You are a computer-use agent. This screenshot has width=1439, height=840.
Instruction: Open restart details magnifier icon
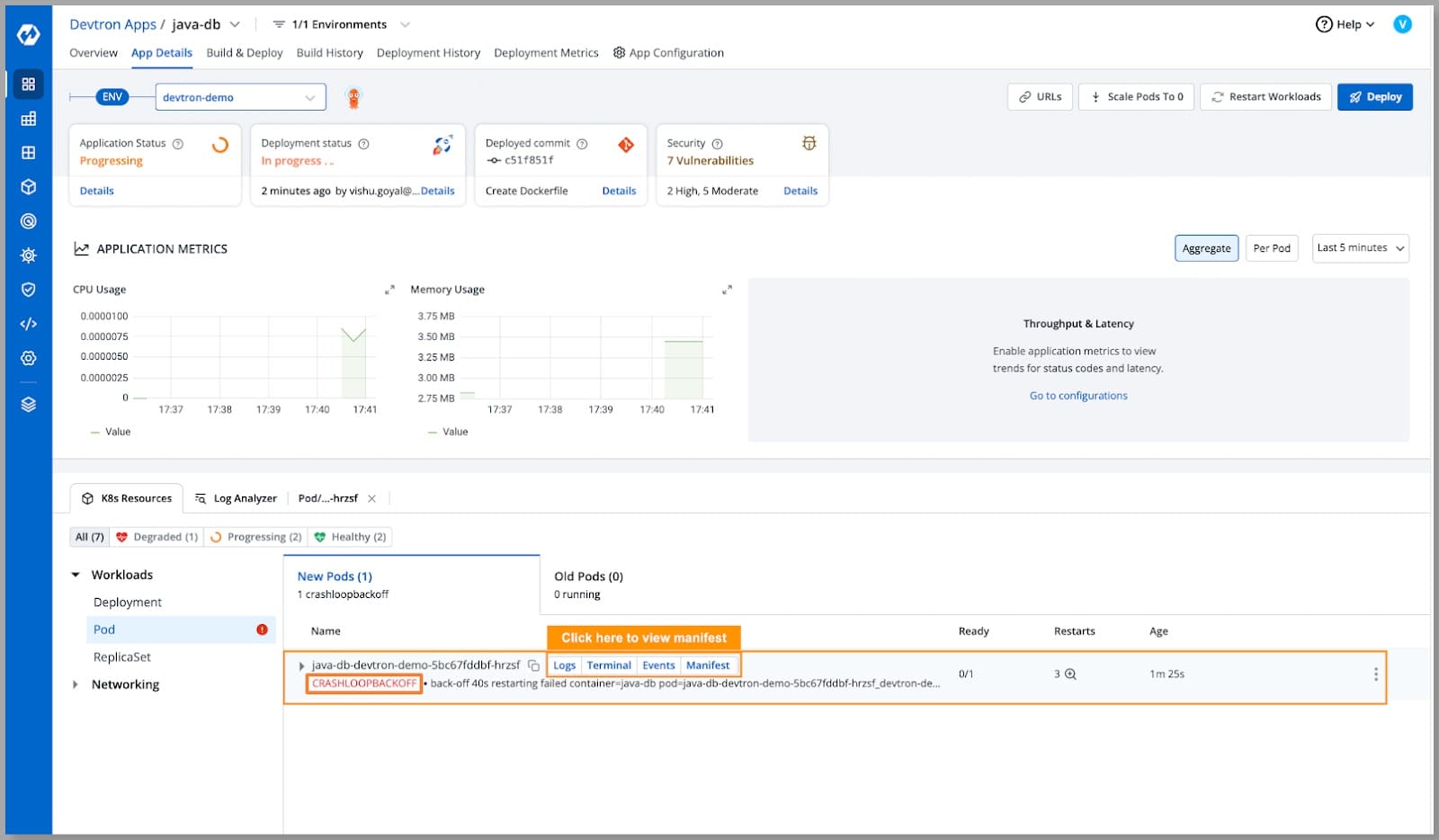click(1070, 674)
